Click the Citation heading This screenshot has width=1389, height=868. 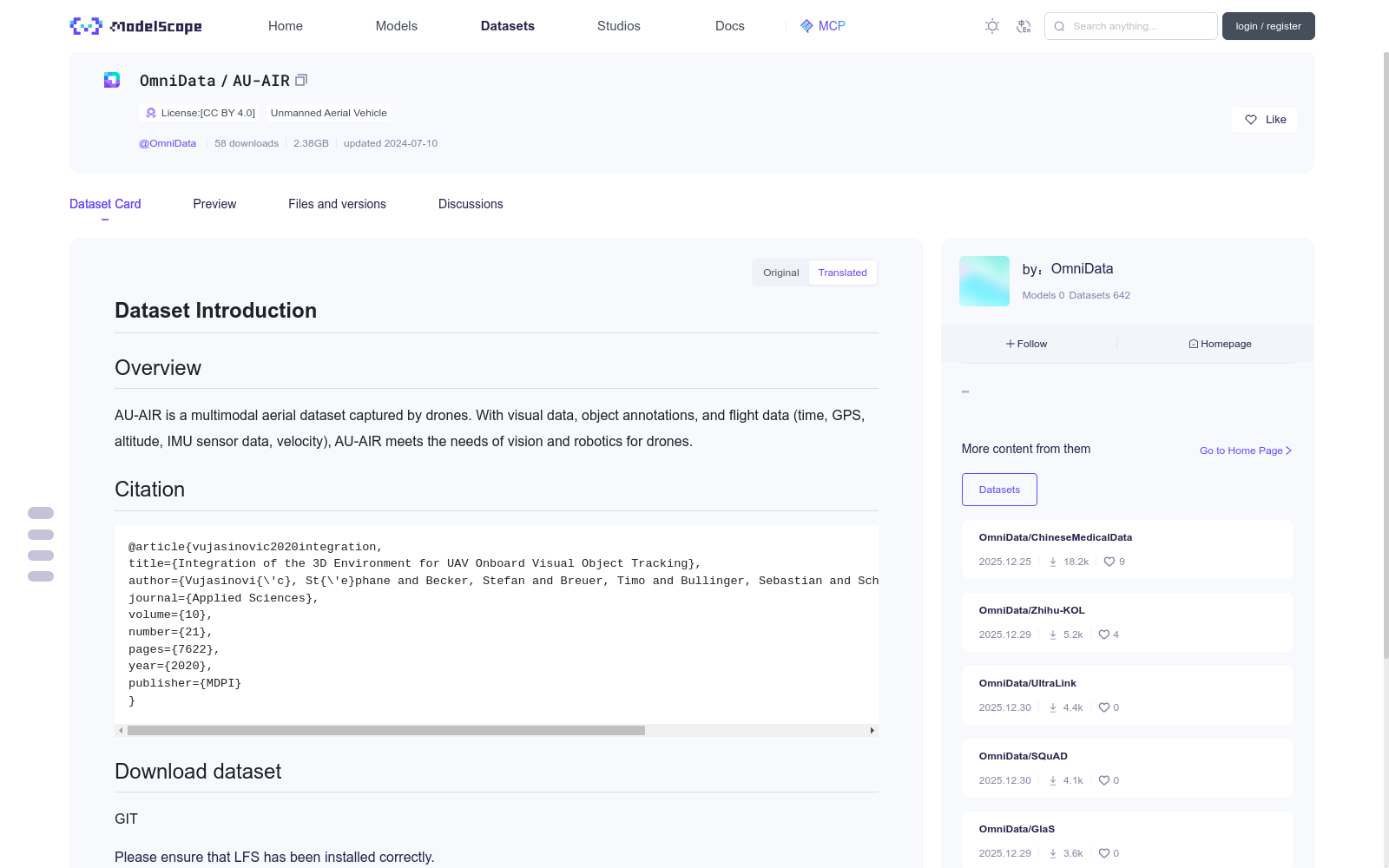point(150,490)
